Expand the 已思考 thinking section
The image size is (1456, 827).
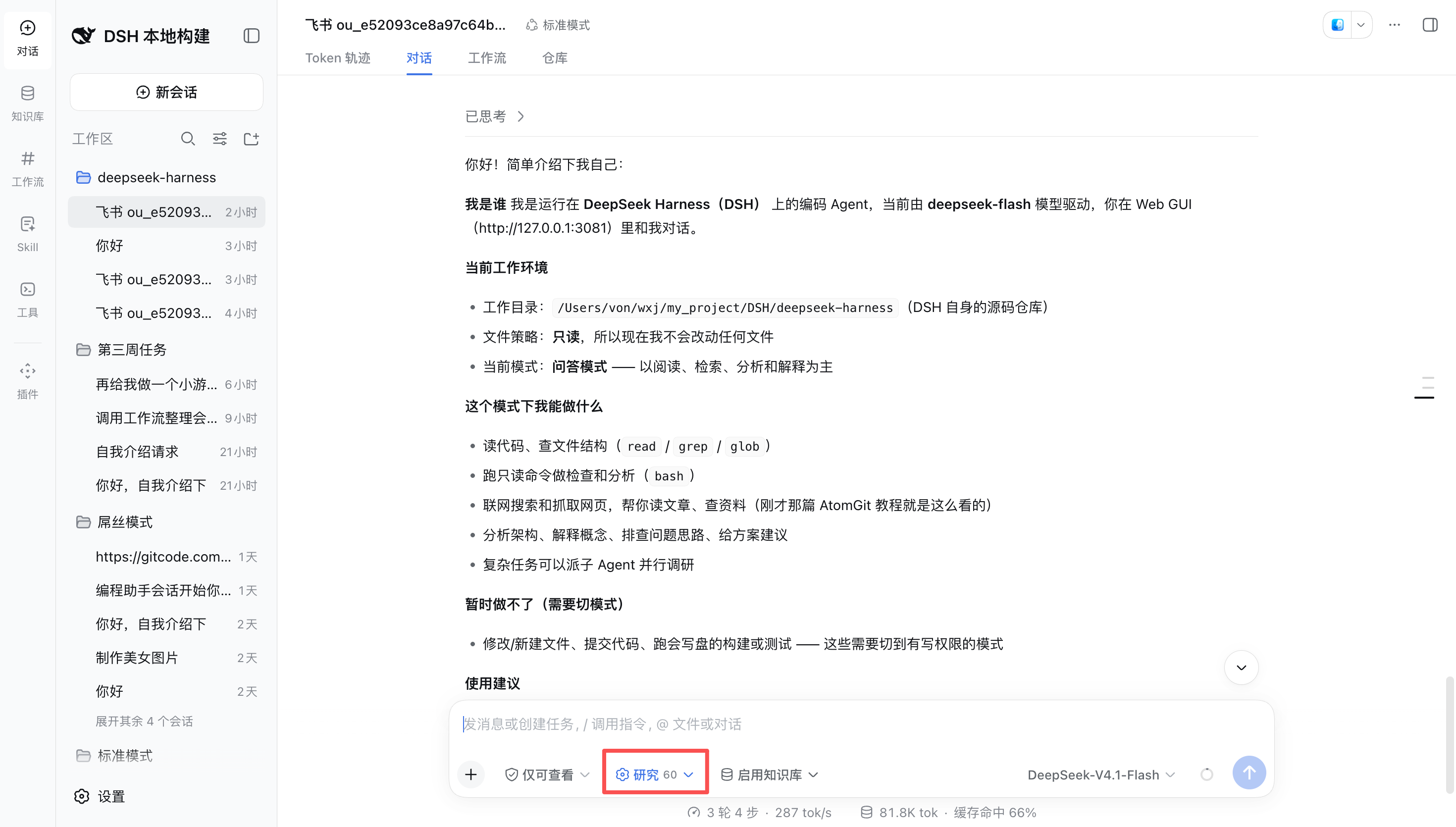coord(494,116)
